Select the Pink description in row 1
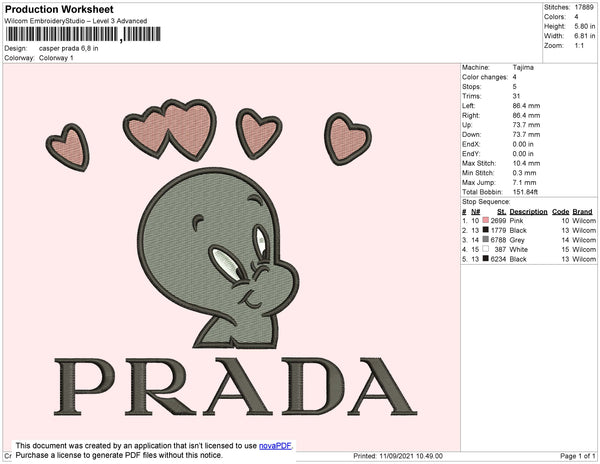This screenshot has height=464, width=600. pyautogui.click(x=516, y=221)
